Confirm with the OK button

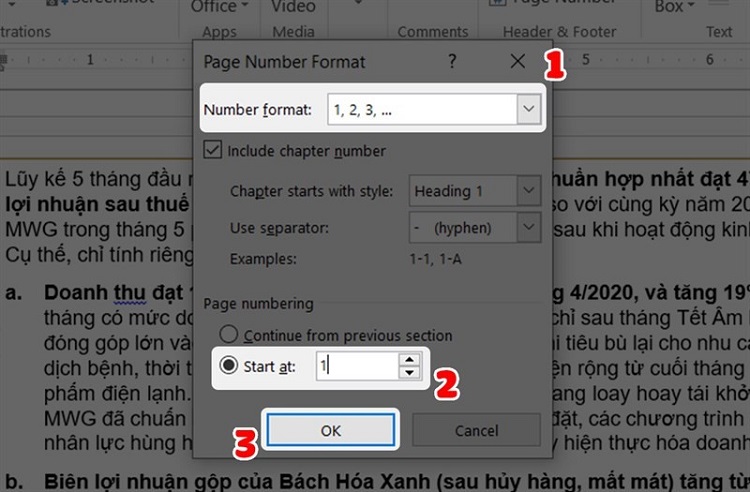tap(331, 430)
